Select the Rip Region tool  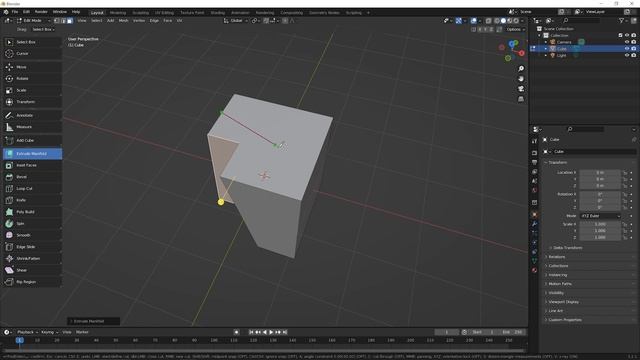32,282
